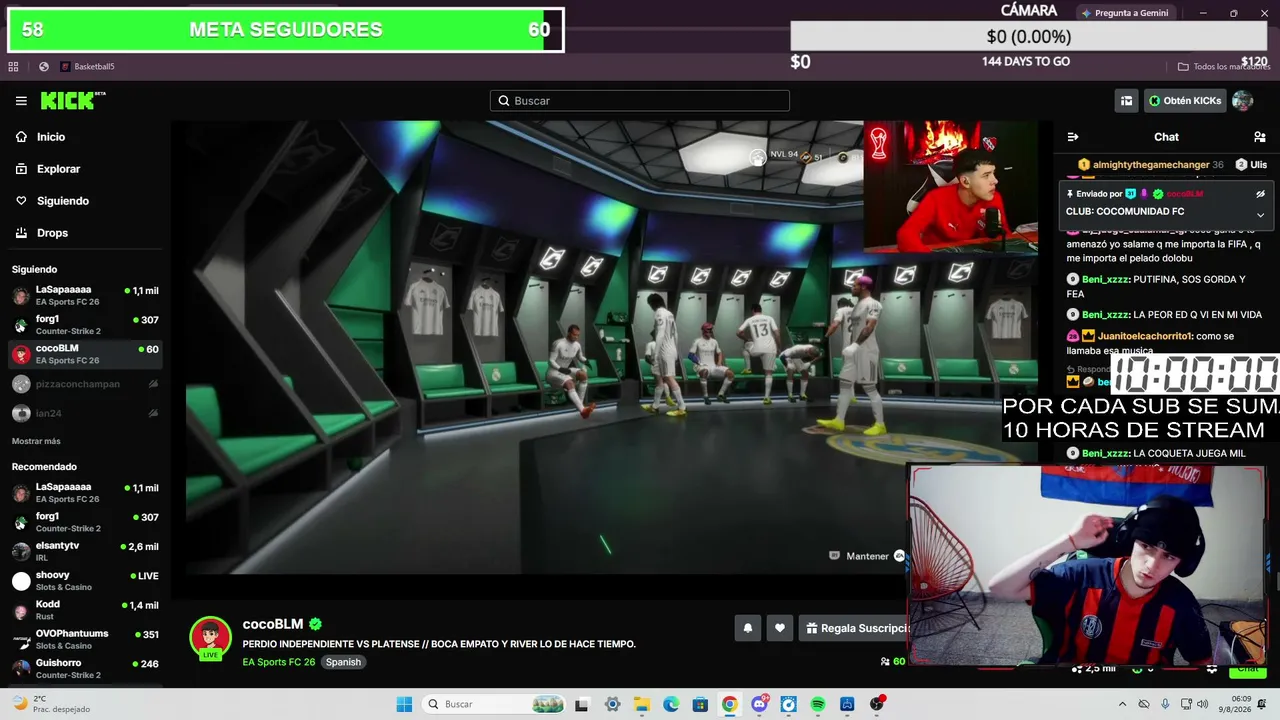
Task: Open the user profile avatar menu
Action: pyautogui.click(x=1243, y=101)
